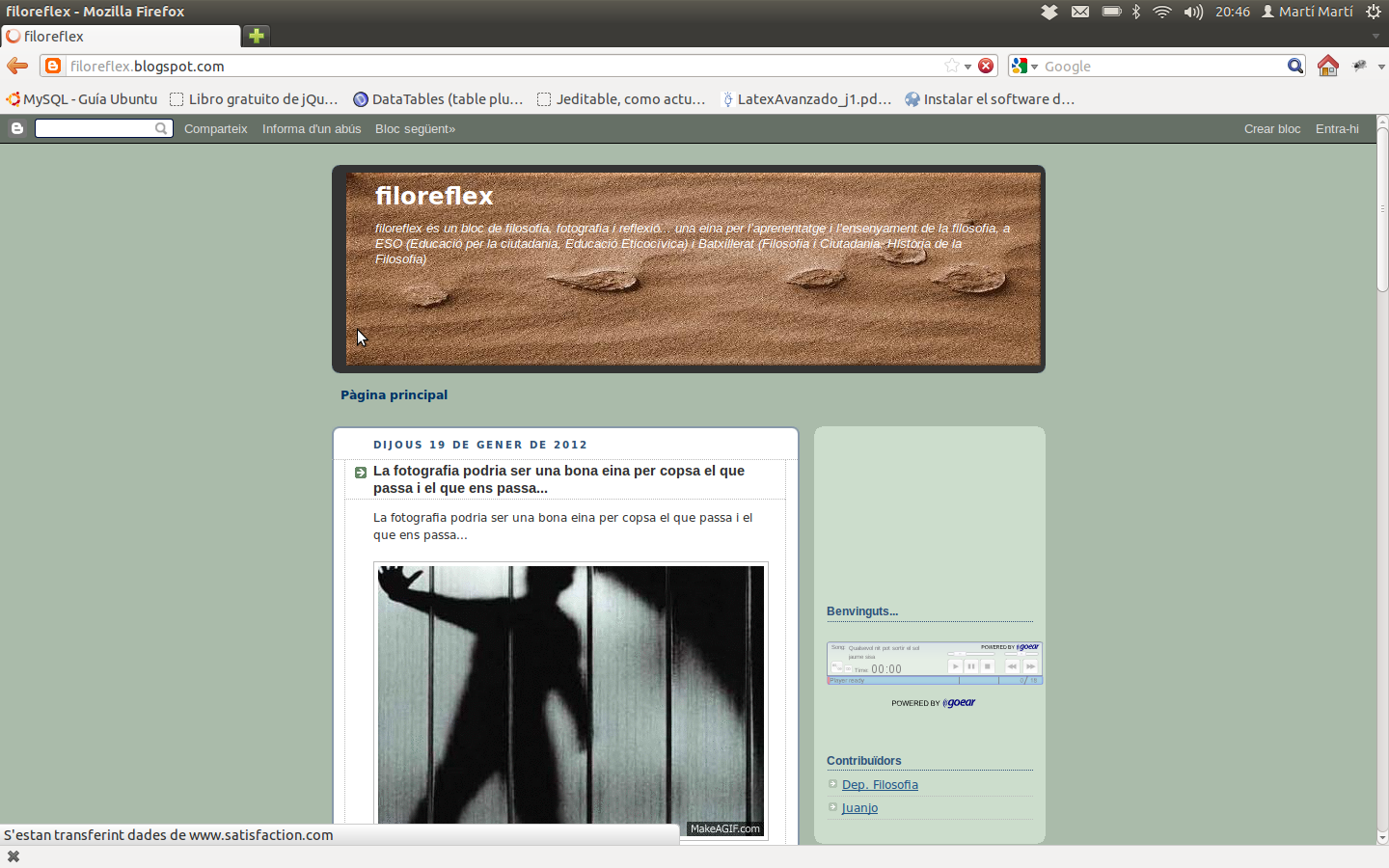The height and width of the screenshot is (868, 1389).
Task: Go to Firefox home page icon
Action: (x=1328, y=66)
